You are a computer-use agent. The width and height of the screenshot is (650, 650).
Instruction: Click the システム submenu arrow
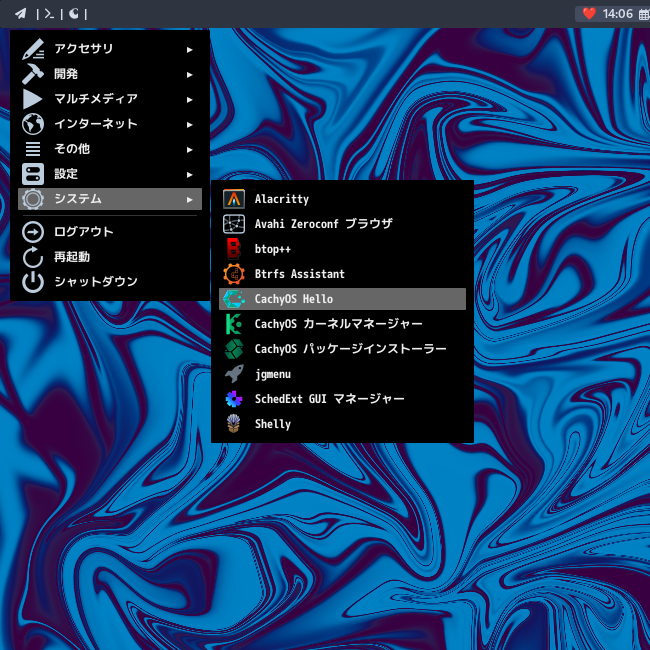[189, 199]
